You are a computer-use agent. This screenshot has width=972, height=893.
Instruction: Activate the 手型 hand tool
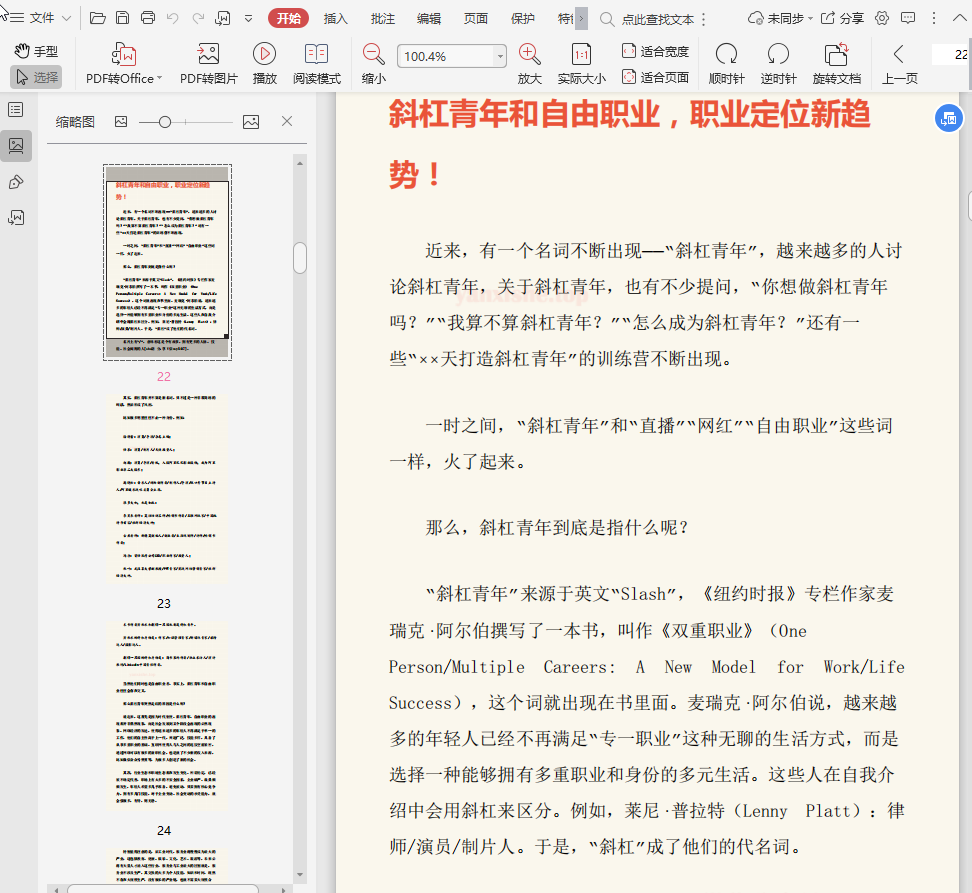coord(36,51)
